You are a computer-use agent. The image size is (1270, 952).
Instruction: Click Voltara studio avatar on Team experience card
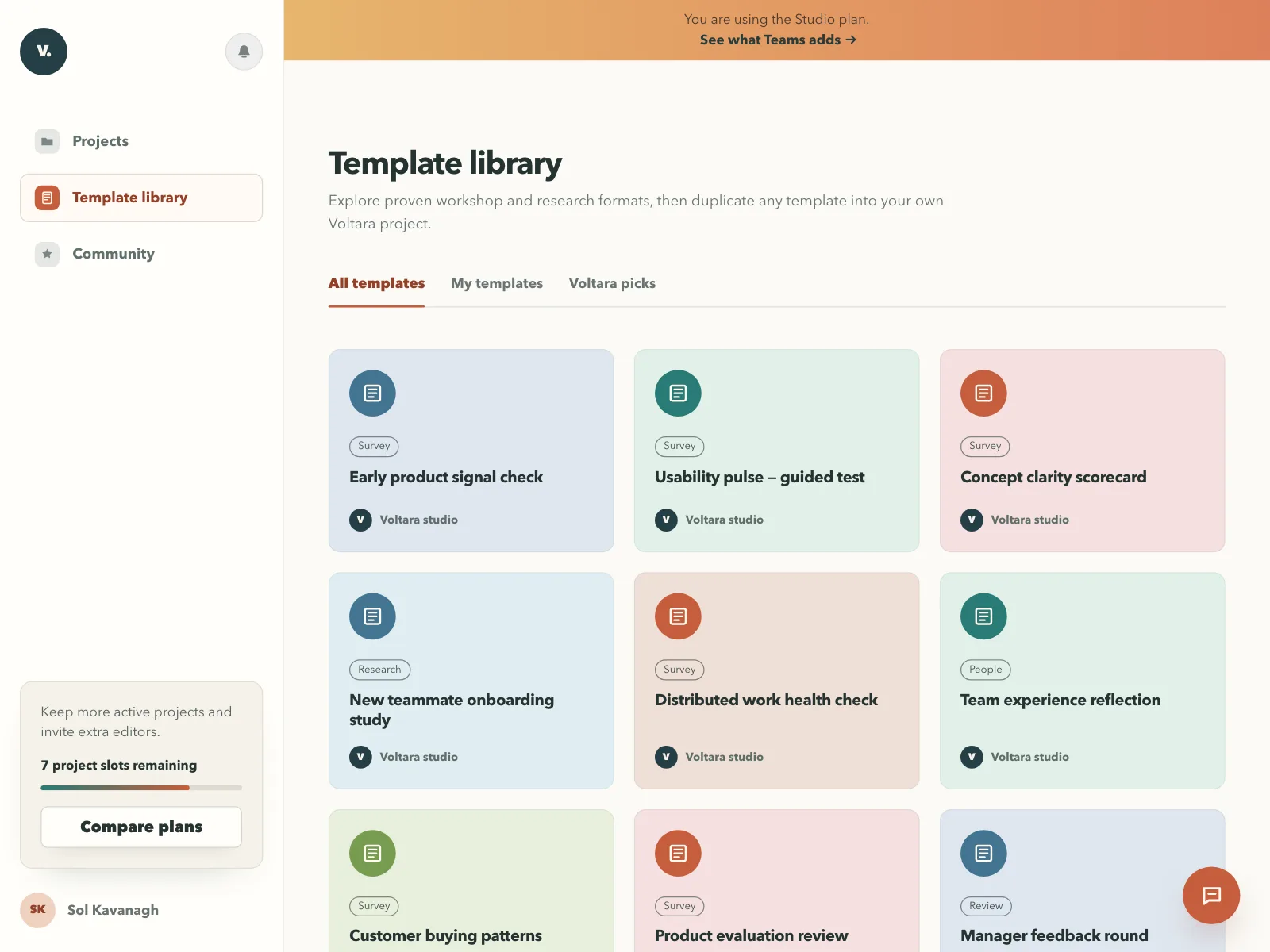[x=972, y=757]
